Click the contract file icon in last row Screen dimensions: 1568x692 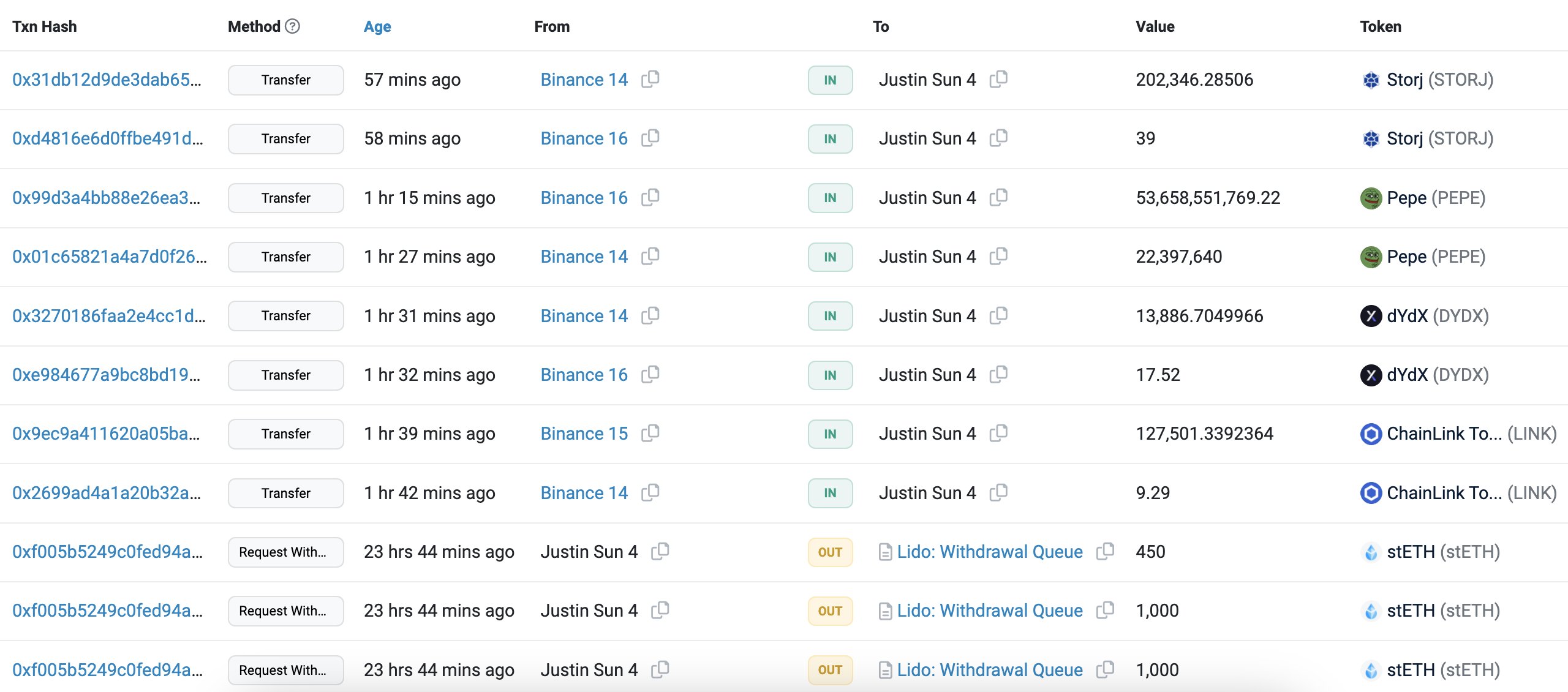885,670
